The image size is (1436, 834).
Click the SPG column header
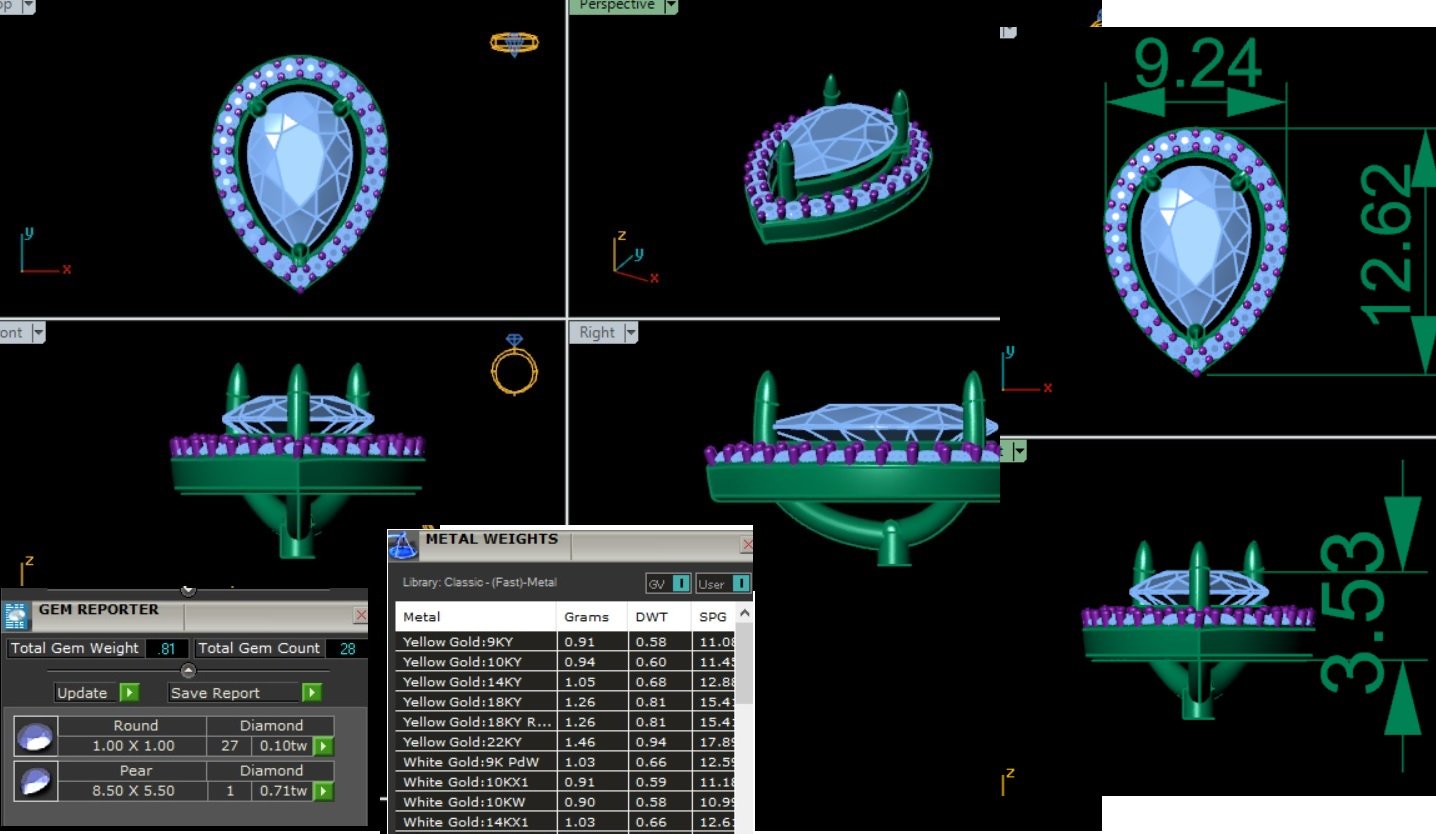tap(713, 617)
